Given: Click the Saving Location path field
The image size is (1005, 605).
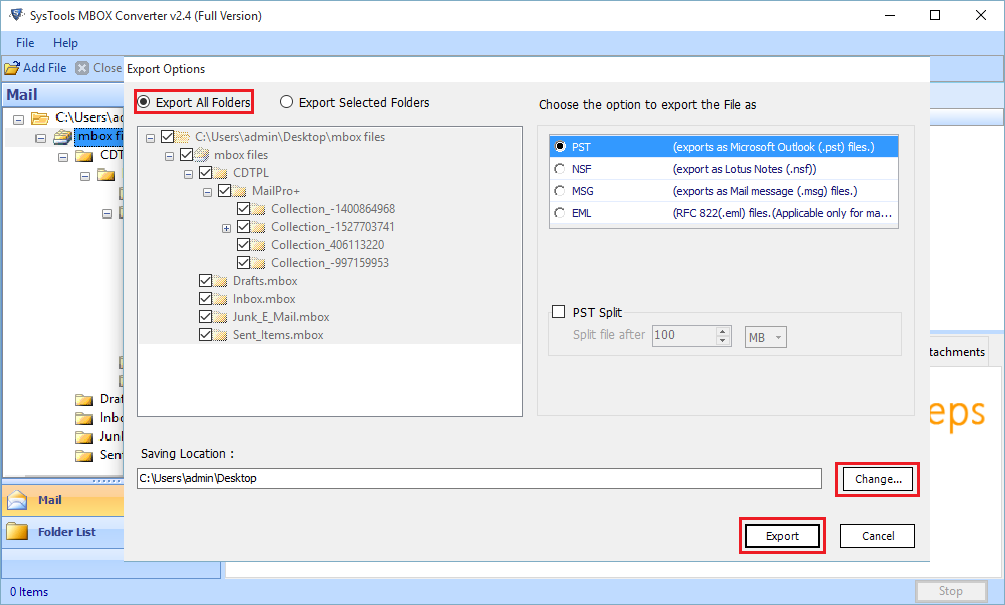Looking at the screenshot, I should point(479,478).
